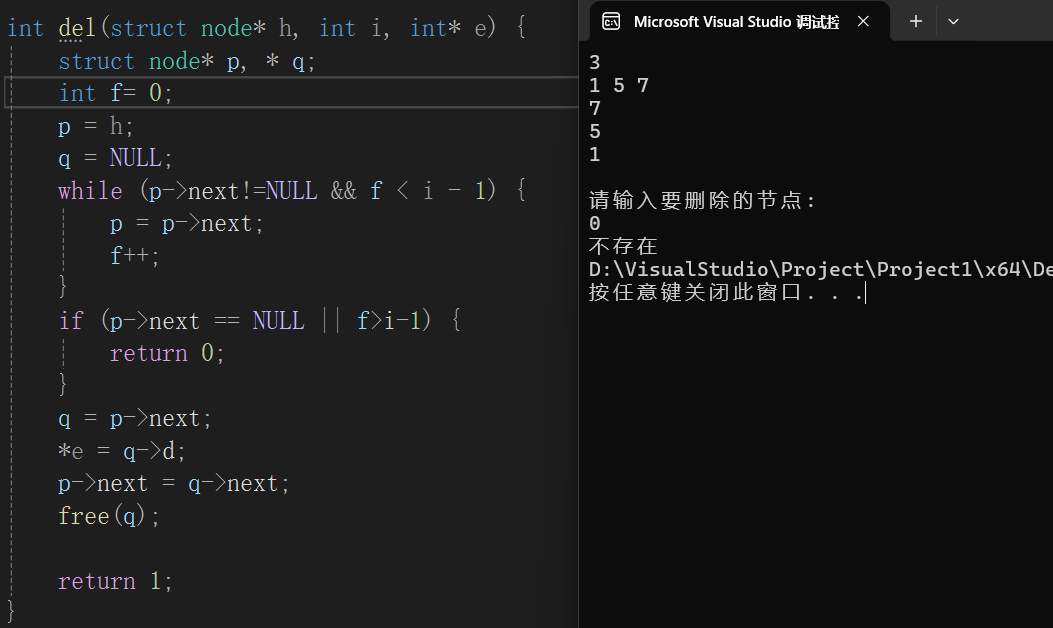Click the 'q = p->next;' line
Viewport: 1053px width, 628px height.
pos(135,419)
